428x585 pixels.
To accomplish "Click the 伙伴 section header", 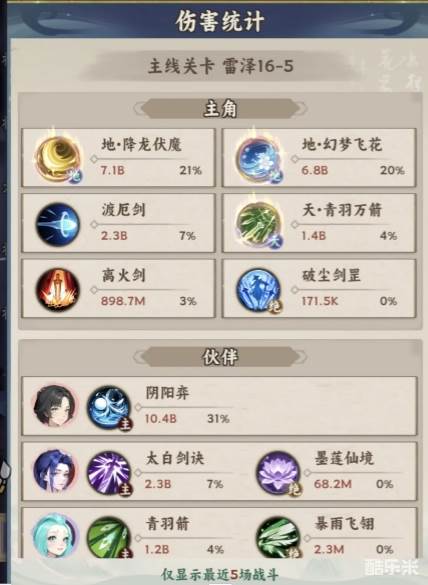I will click(220, 357).
